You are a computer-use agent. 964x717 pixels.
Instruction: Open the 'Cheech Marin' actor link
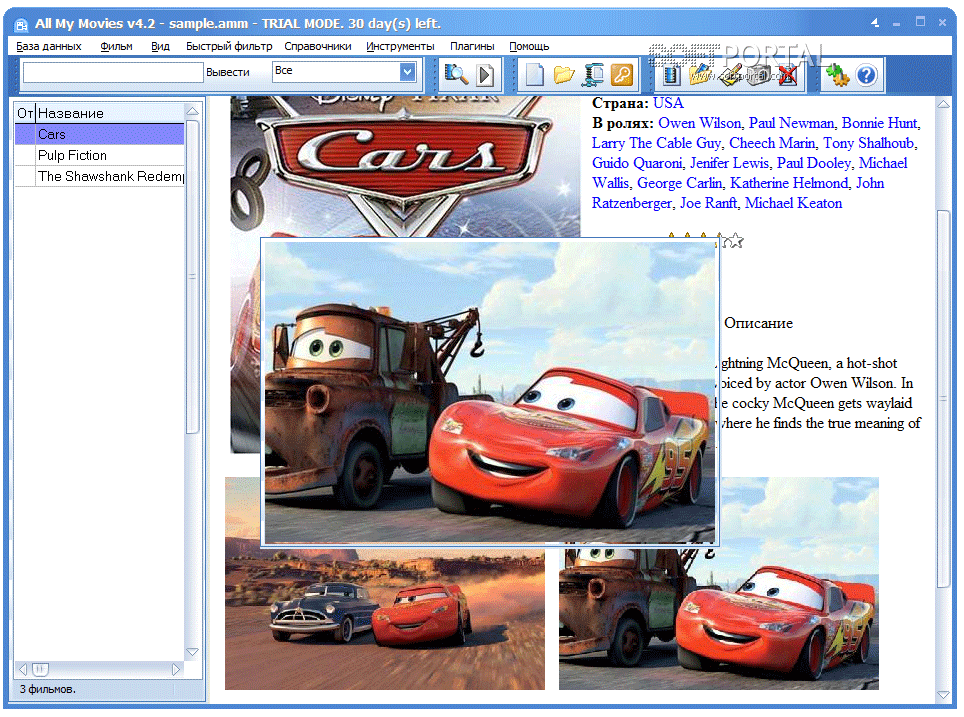[772, 143]
